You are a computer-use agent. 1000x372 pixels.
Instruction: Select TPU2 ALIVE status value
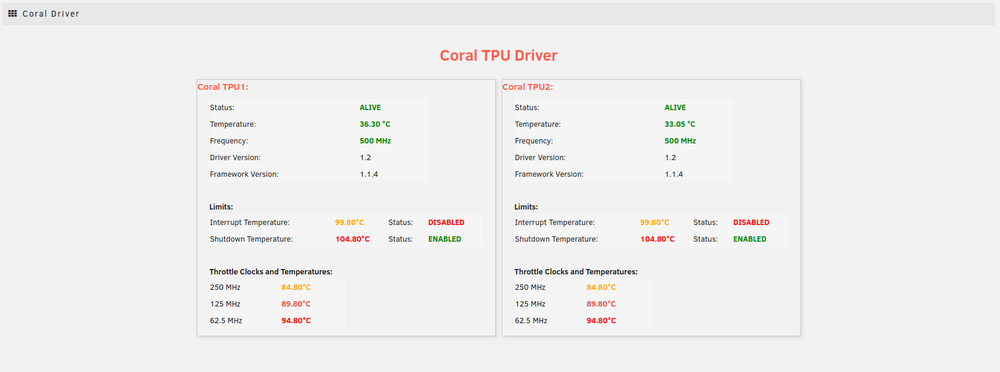[x=675, y=108]
